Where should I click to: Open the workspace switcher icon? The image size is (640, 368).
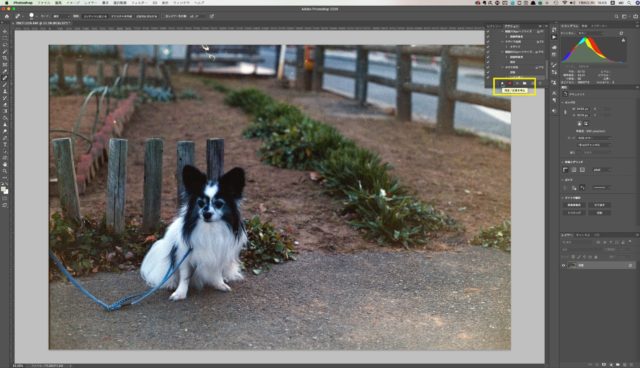pos(624,16)
